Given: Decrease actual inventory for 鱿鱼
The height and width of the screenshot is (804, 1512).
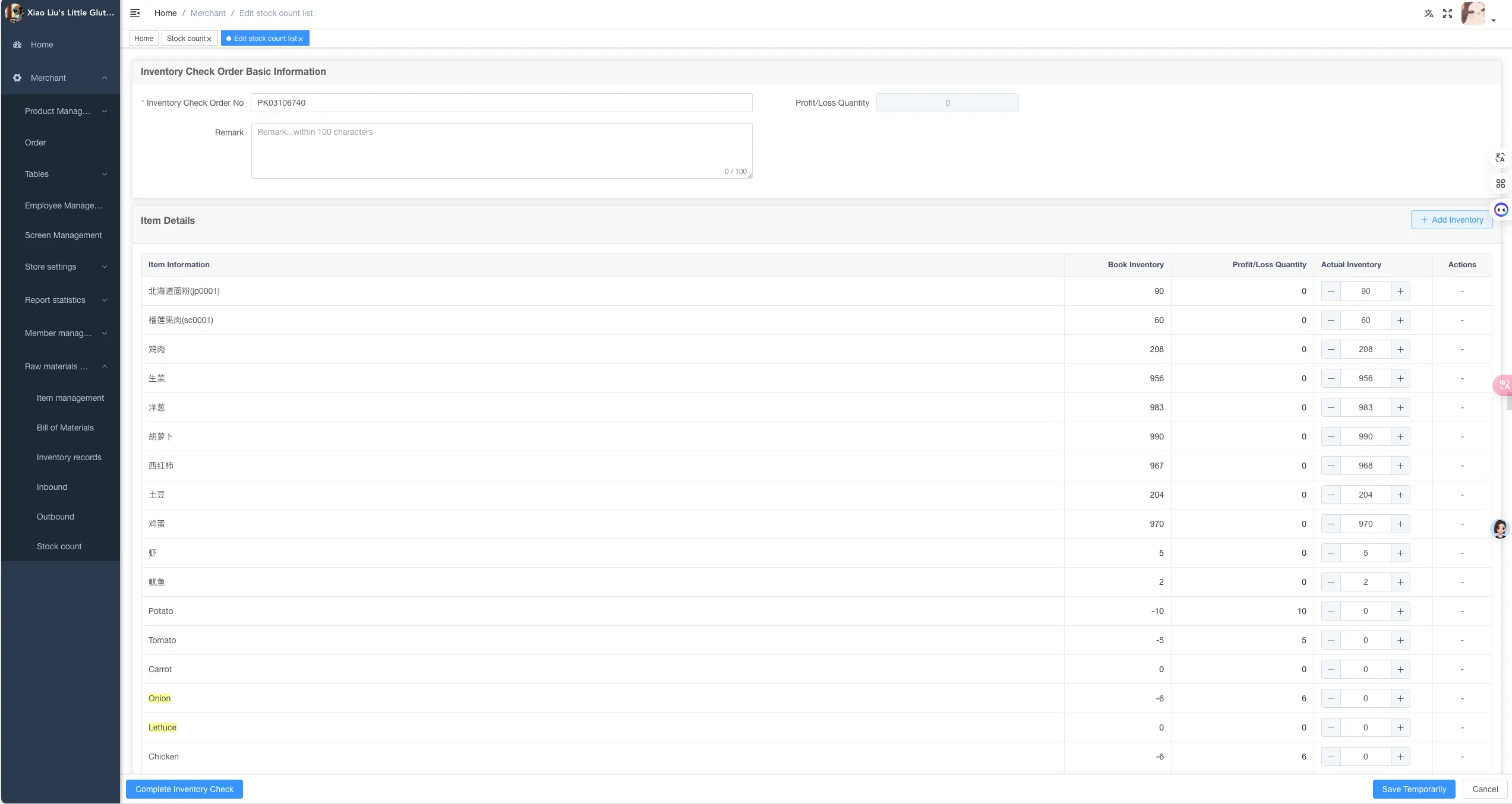Looking at the screenshot, I should click(x=1331, y=582).
